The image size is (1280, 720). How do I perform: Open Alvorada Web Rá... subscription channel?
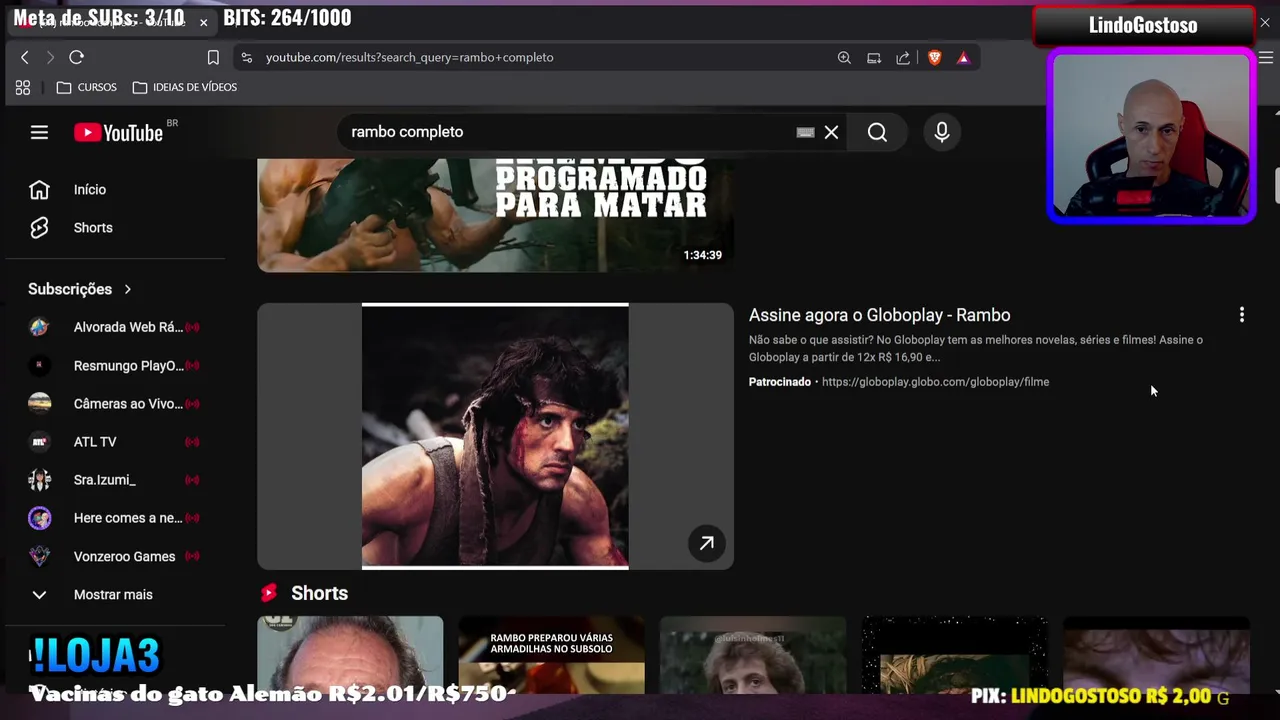[x=116, y=327]
